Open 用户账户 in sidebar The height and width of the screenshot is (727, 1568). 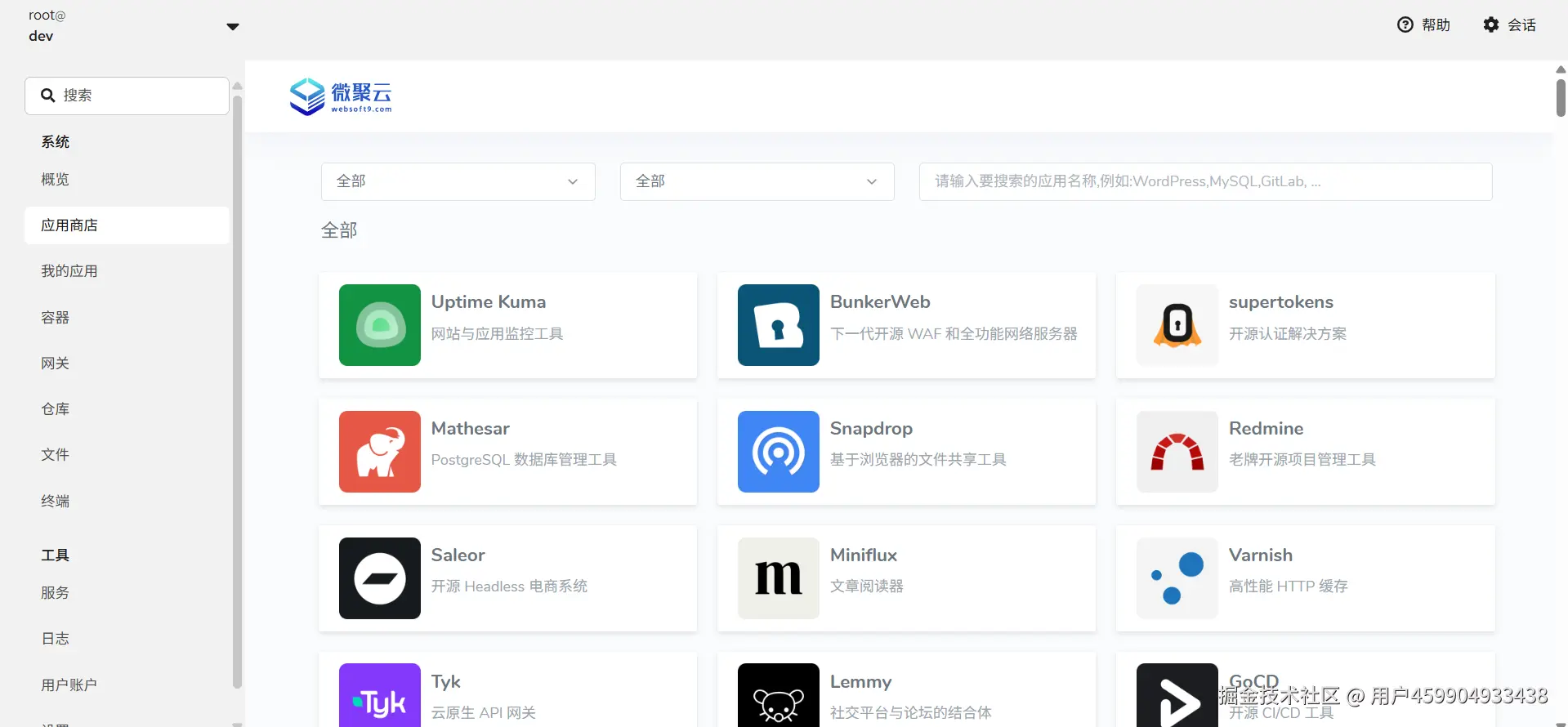click(69, 685)
